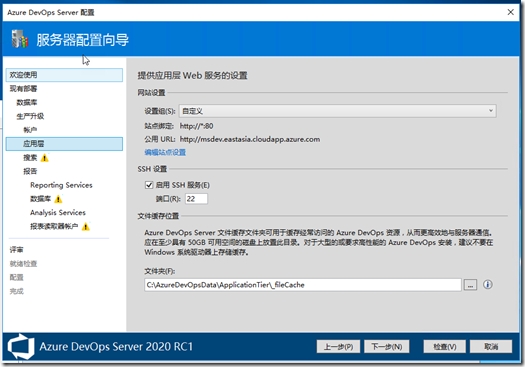Image resolution: width=525 pixels, height=367 pixels.
Task: Select 报告 step in sidebar
Action: 30,171
